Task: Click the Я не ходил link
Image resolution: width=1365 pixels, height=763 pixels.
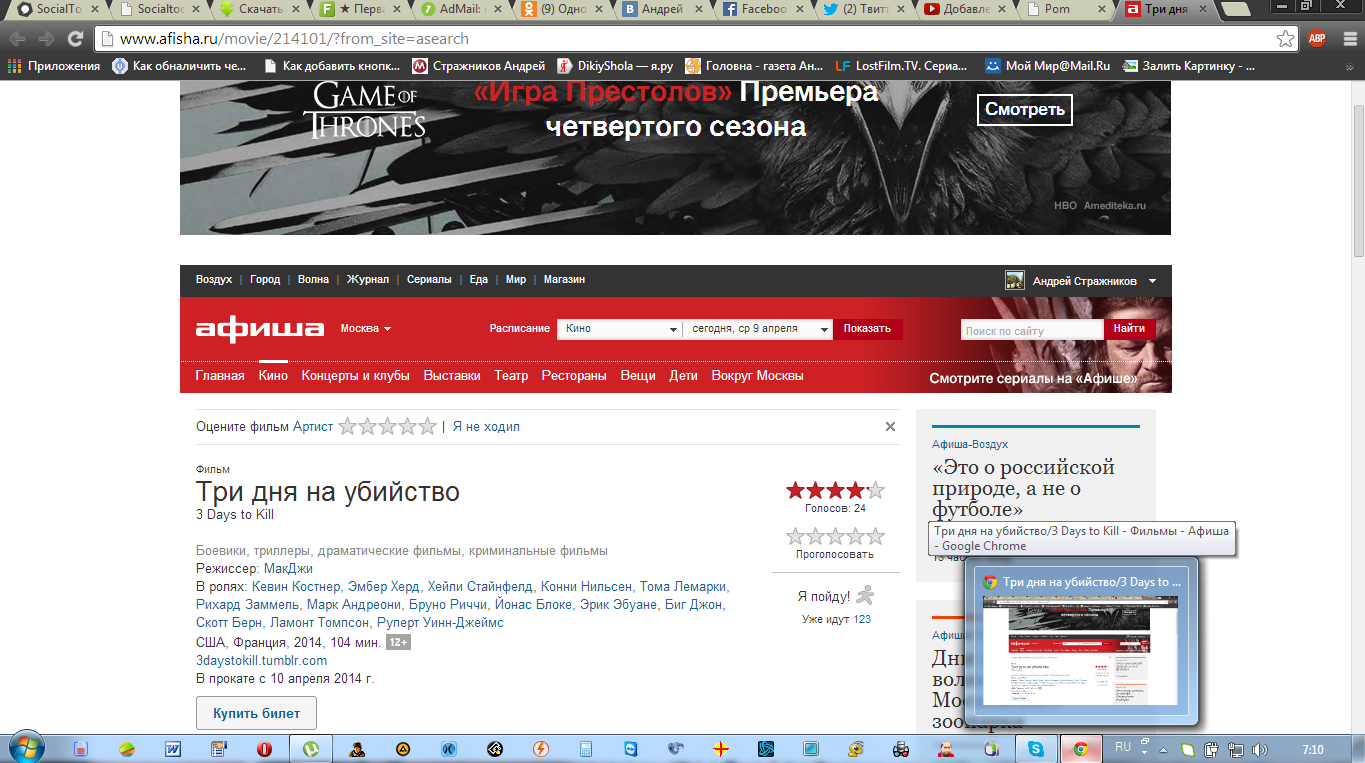Action: coord(486,427)
